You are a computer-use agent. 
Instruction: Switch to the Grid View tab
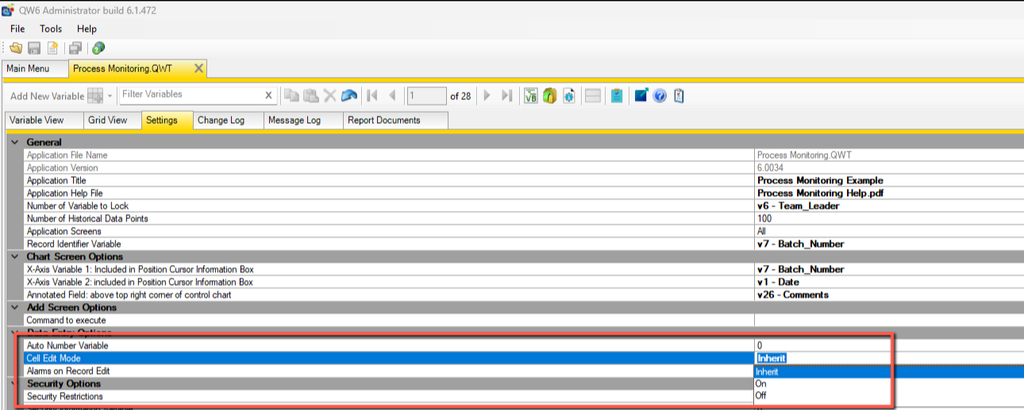112,120
